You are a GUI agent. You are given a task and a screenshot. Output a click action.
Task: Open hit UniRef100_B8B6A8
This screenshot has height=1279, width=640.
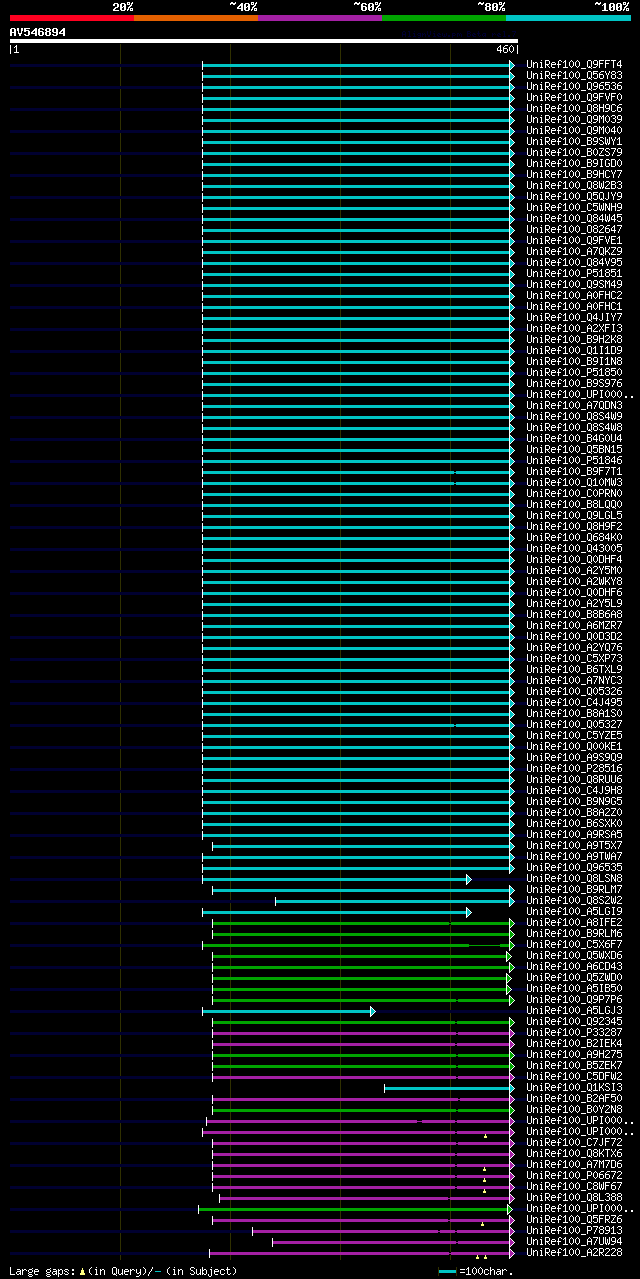click(574, 614)
